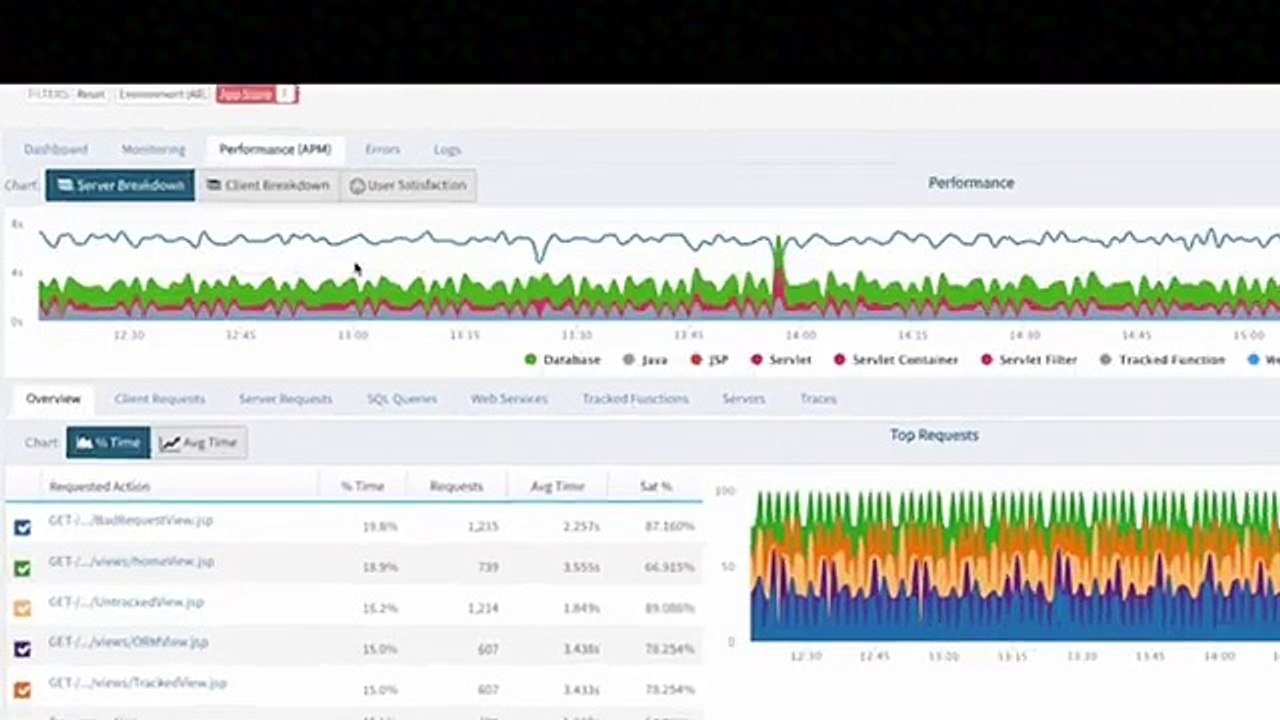
Task: Open the Environment filter dropdown
Action: pos(162,94)
